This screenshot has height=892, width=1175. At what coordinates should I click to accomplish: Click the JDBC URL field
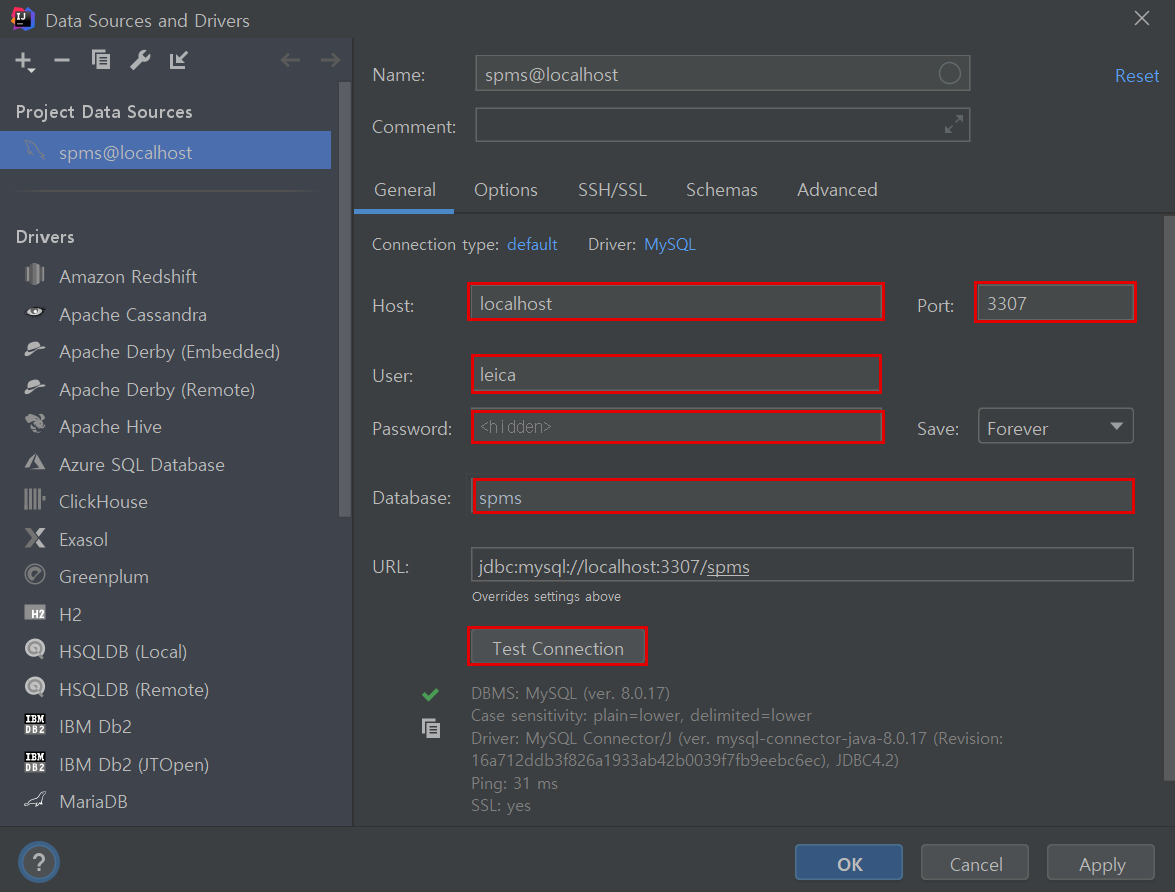pos(802,565)
